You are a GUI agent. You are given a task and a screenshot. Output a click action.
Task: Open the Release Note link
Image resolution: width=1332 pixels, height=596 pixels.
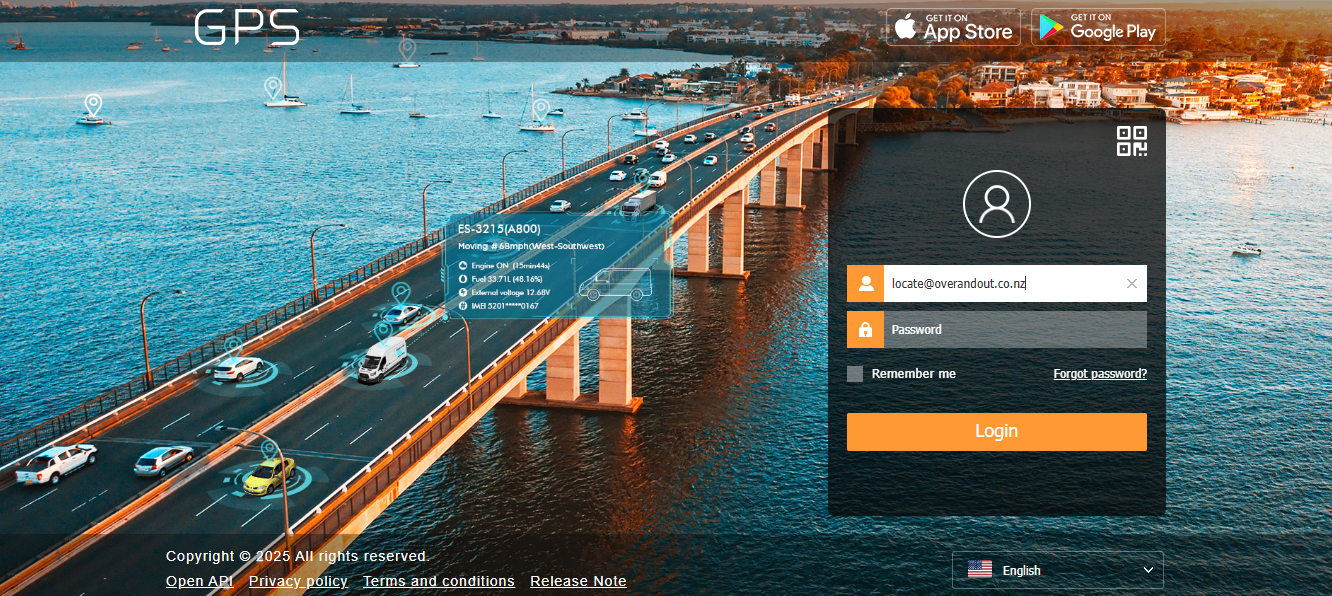pyautogui.click(x=578, y=581)
